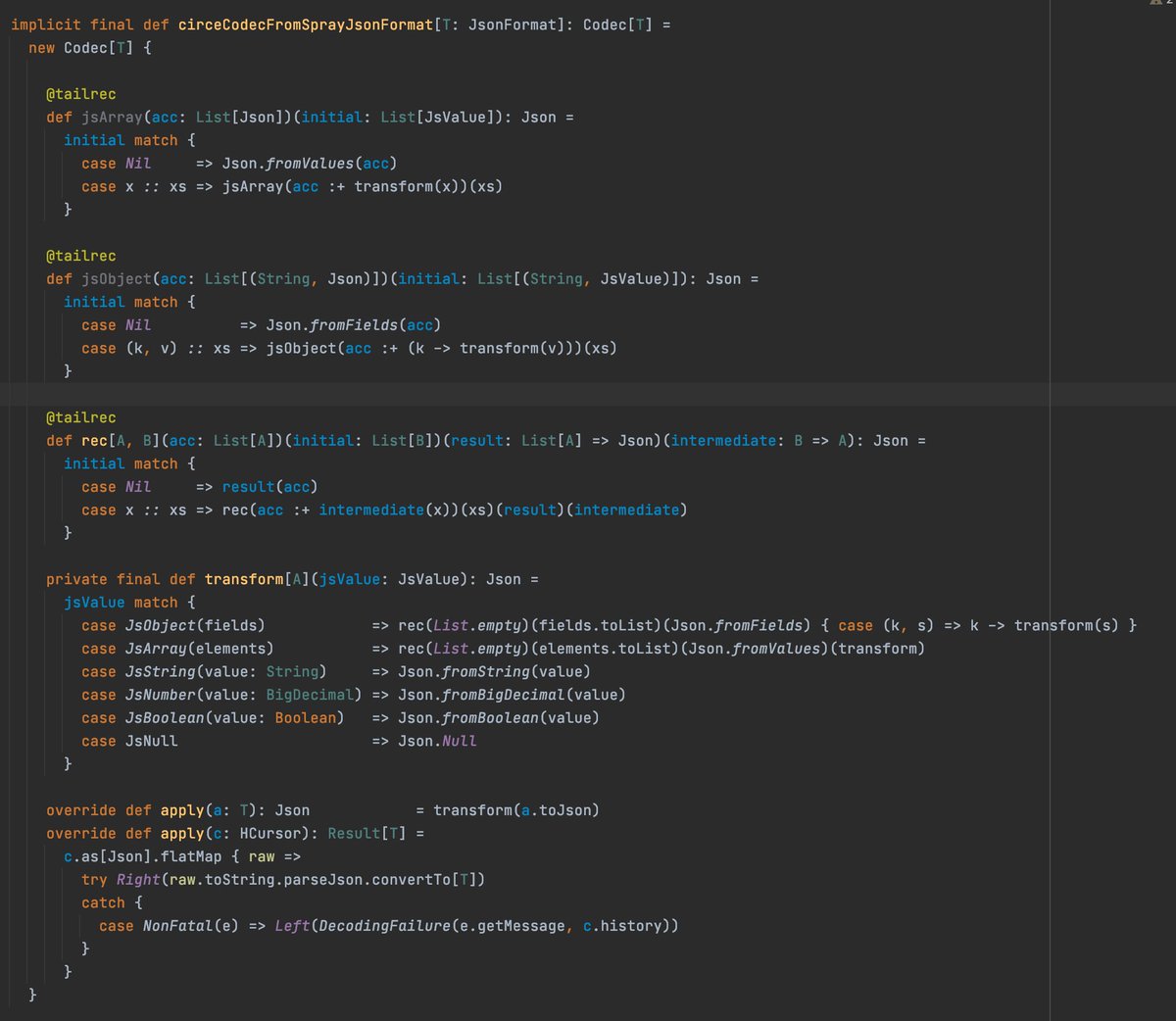Click the jsObject name in its definition
Viewport: 1176px width, 1021px height.
pos(117,278)
